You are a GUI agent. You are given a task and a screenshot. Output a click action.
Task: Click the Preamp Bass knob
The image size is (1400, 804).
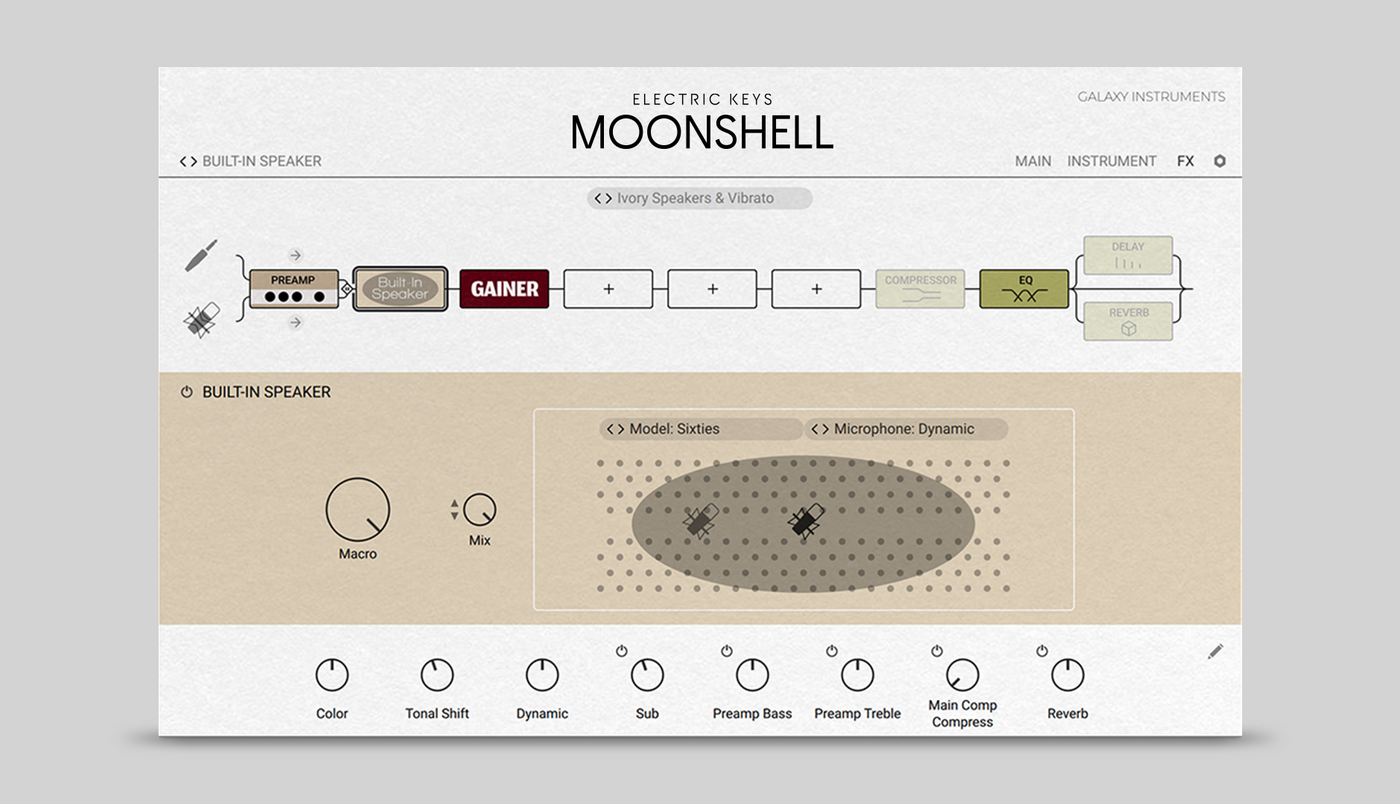click(752, 676)
